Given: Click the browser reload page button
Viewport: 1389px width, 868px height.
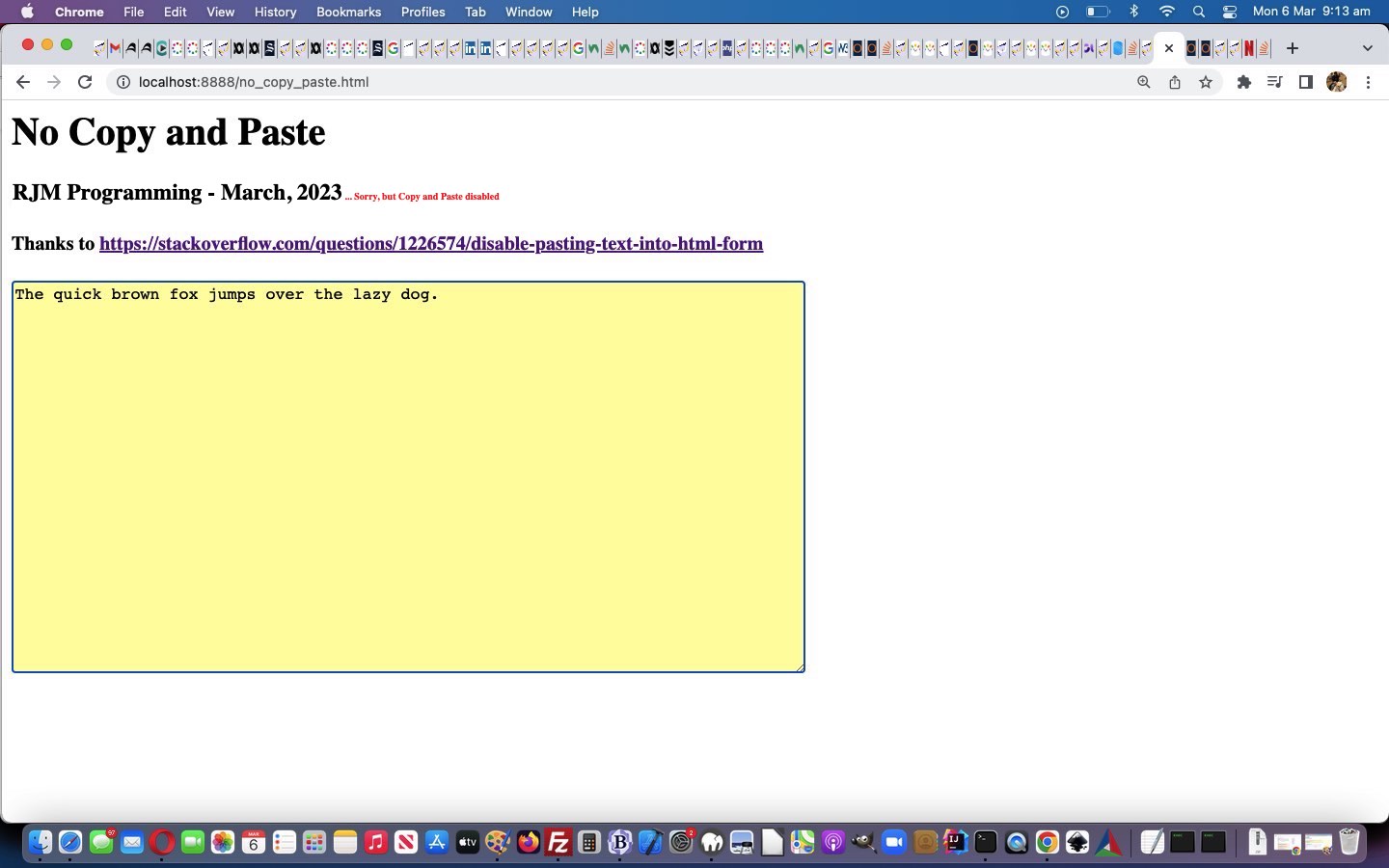Looking at the screenshot, I should 85,82.
